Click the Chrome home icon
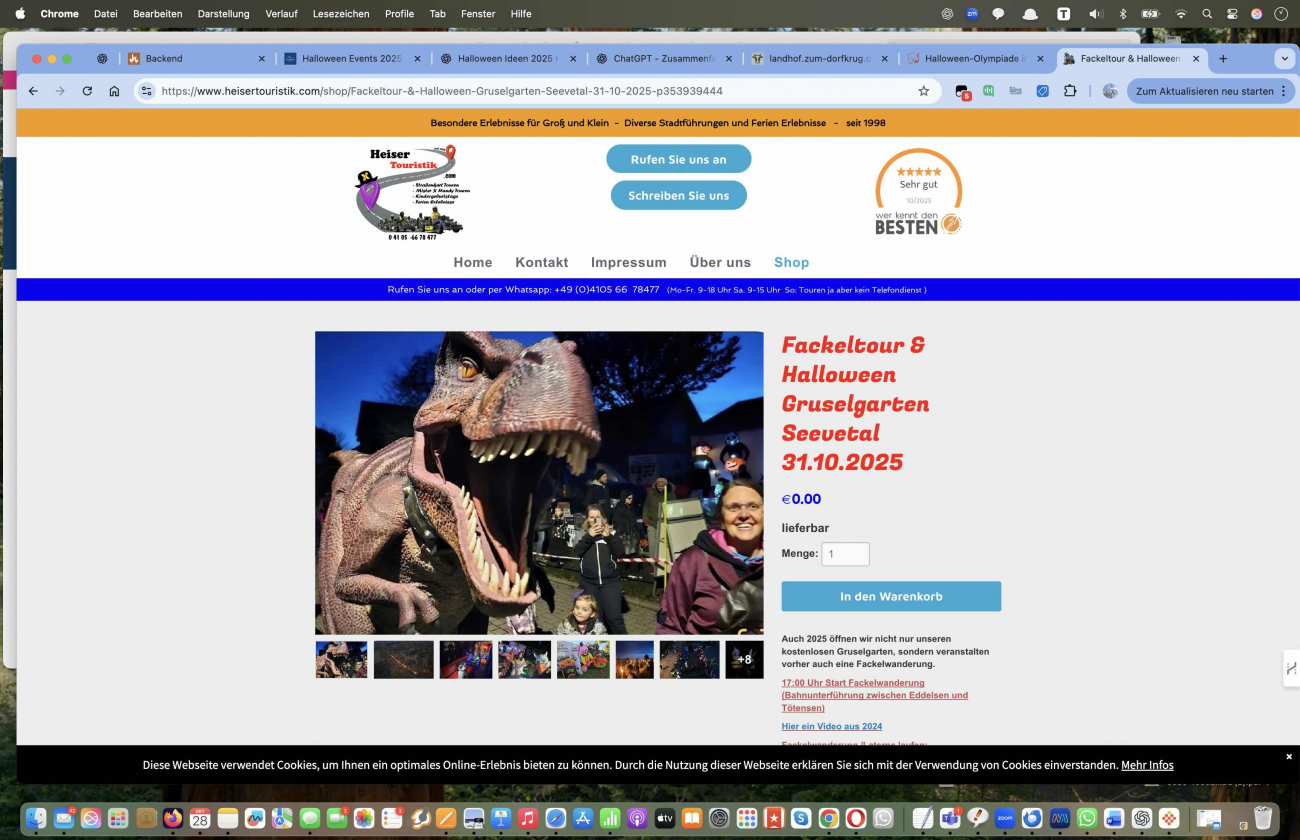Screen dimensions: 1300x840 [x=114, y=91]
